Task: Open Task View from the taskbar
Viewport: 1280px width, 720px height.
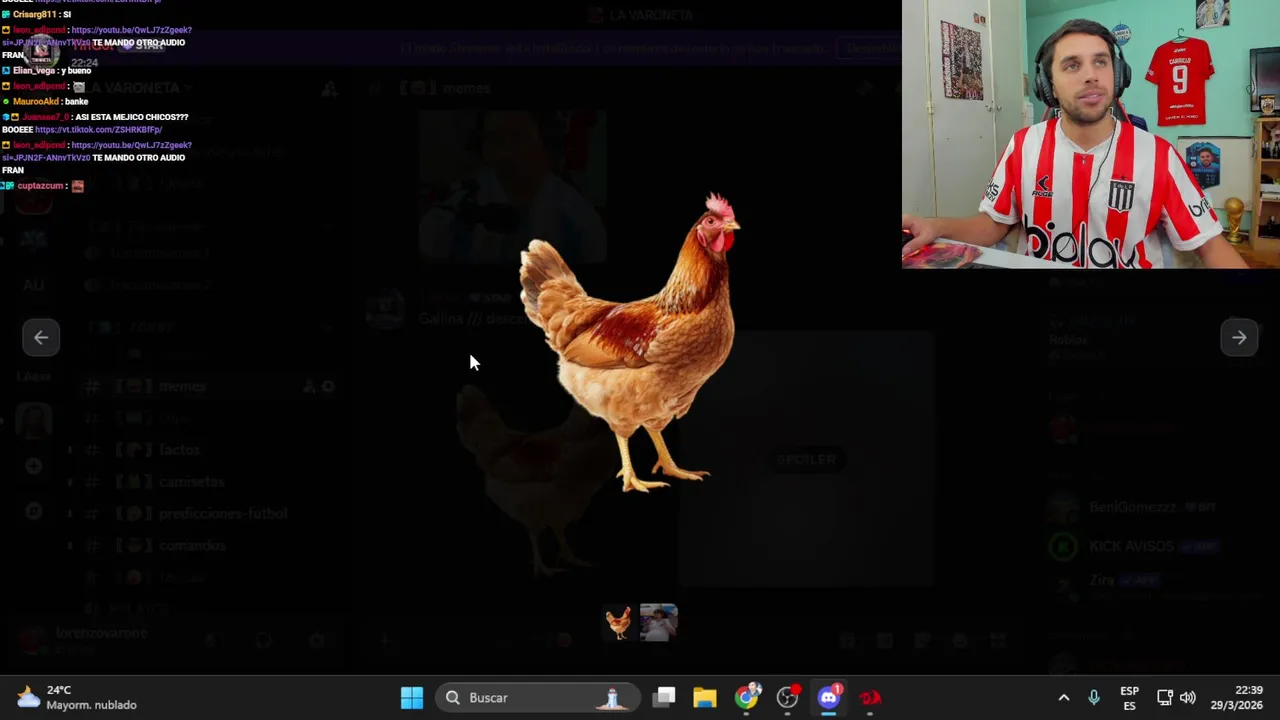Action: (x=664, y=697)
